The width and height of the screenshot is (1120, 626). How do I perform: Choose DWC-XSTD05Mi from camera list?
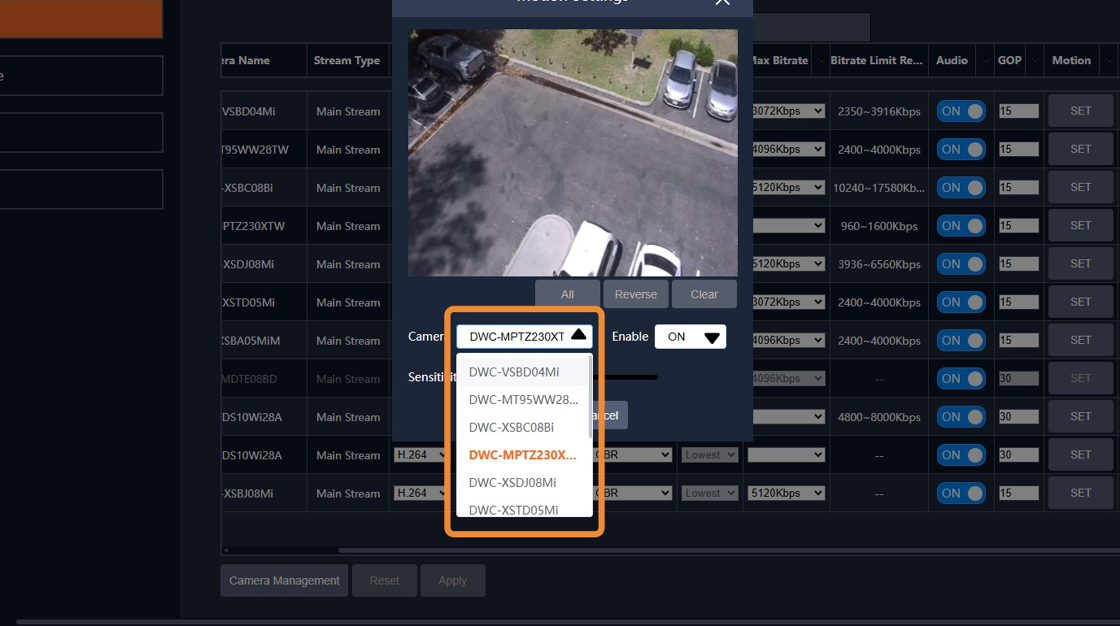522,509
